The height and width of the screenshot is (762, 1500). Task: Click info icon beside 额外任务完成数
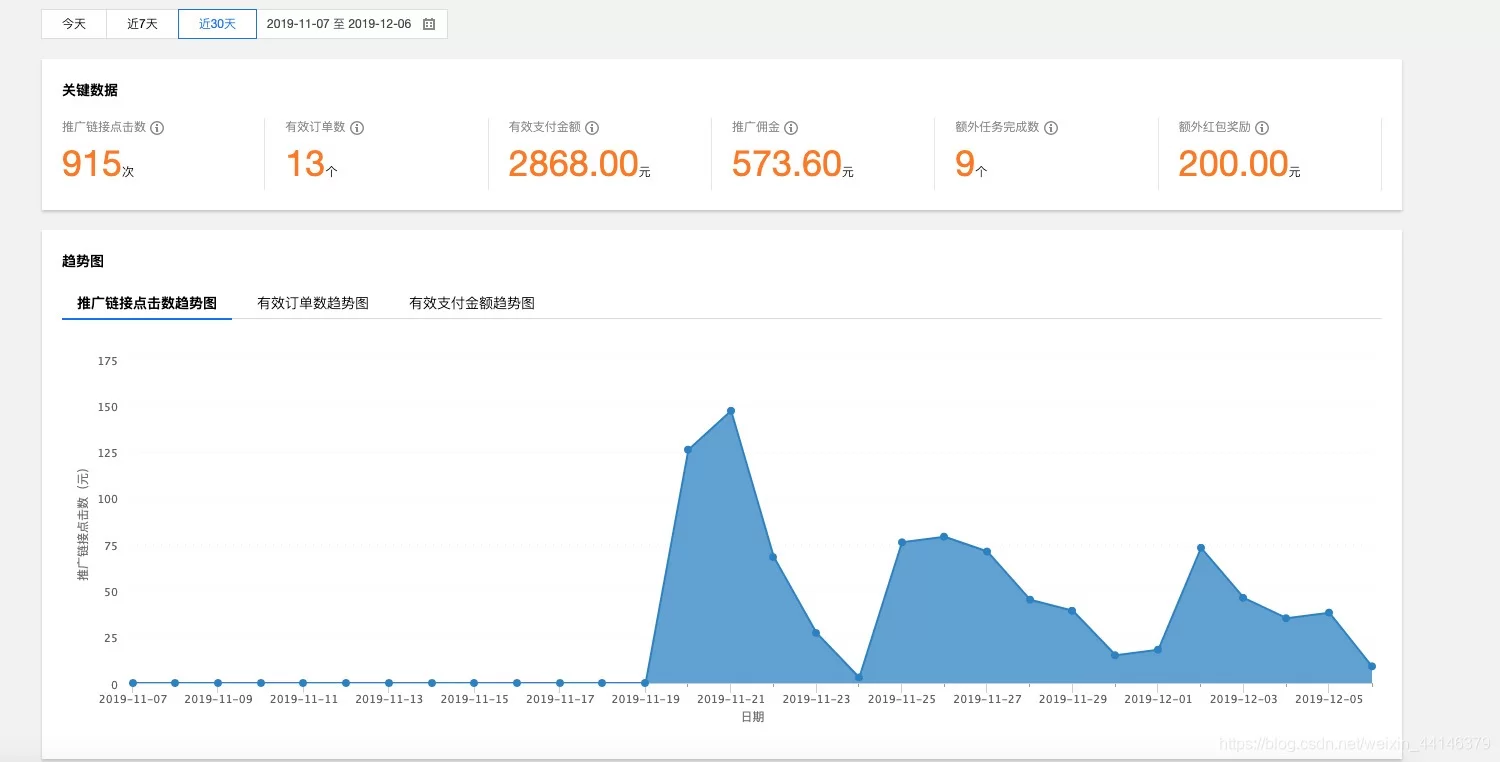(x=1051, y=128)
